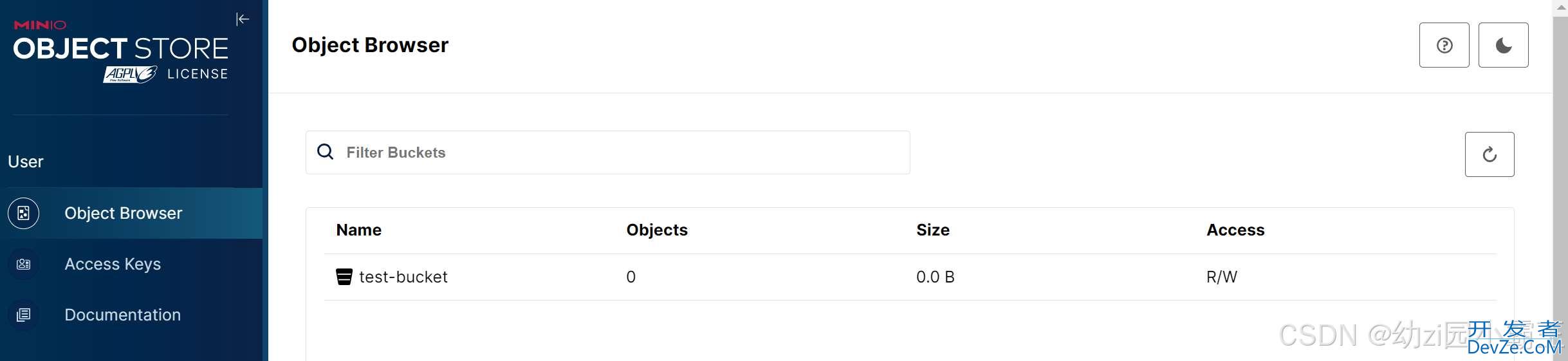Open the Object Browser menu item

131,213
